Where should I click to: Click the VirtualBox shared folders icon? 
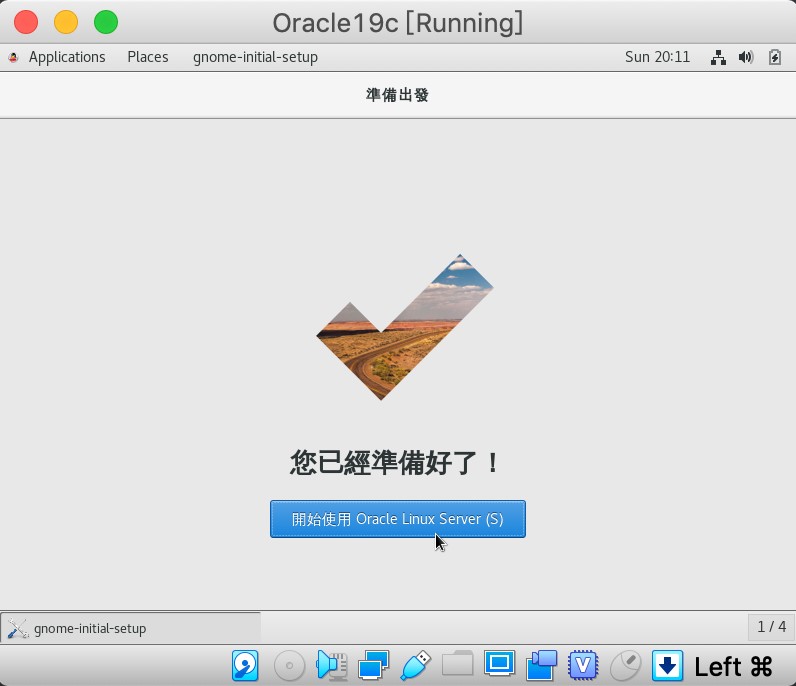[457, 663]
